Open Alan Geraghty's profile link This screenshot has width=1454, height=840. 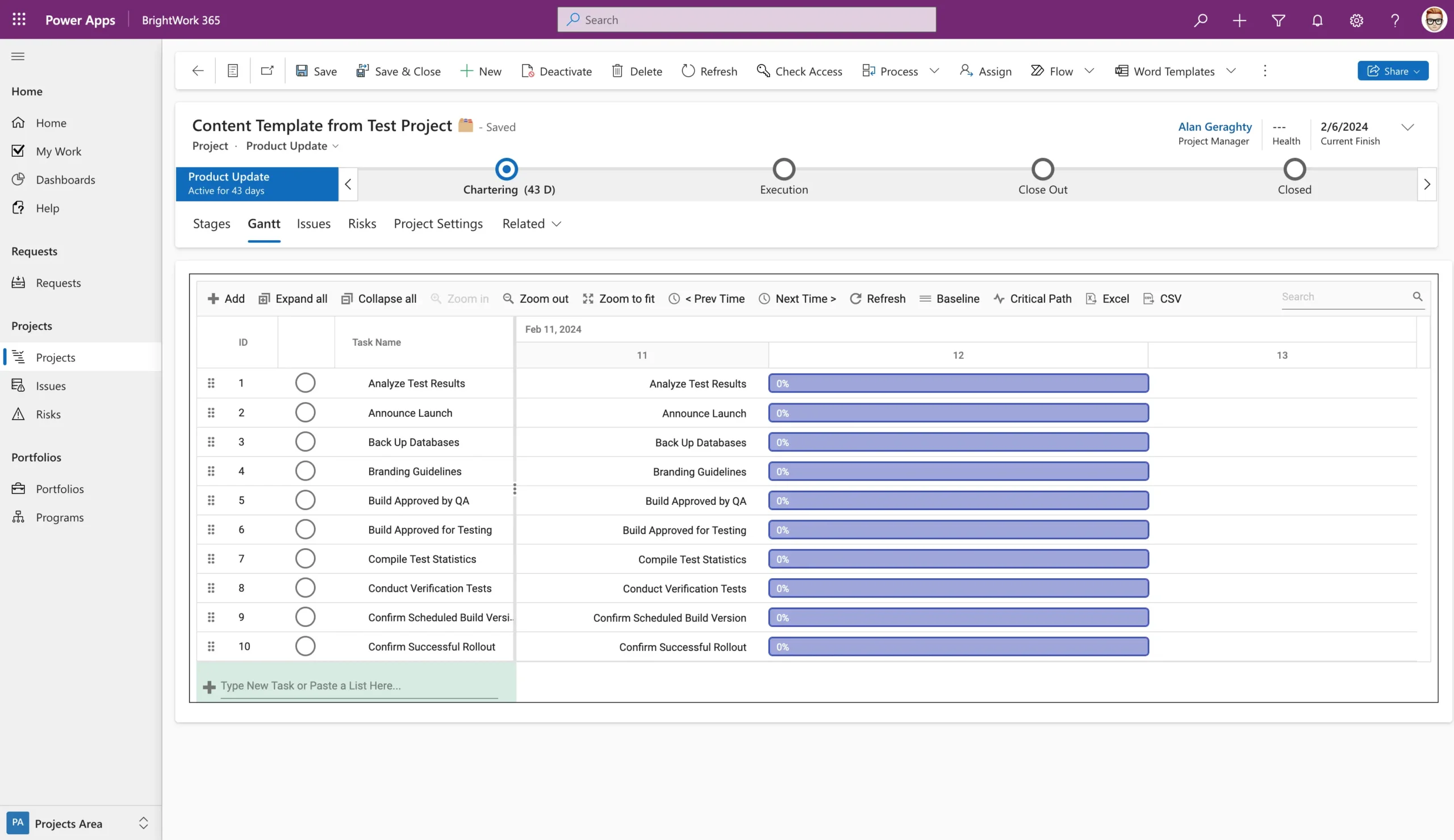1214,127
